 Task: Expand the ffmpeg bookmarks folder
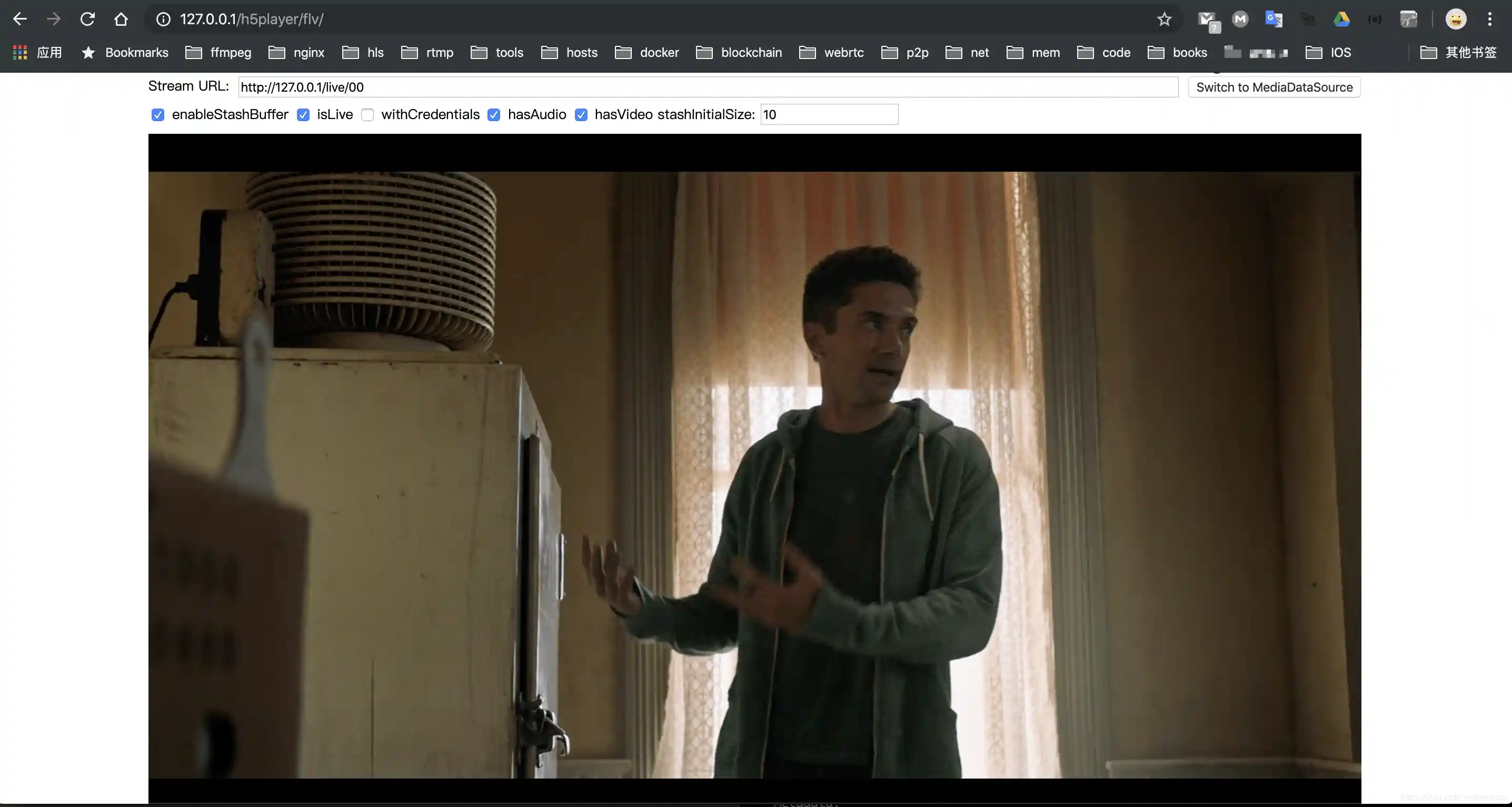[218, 52]
